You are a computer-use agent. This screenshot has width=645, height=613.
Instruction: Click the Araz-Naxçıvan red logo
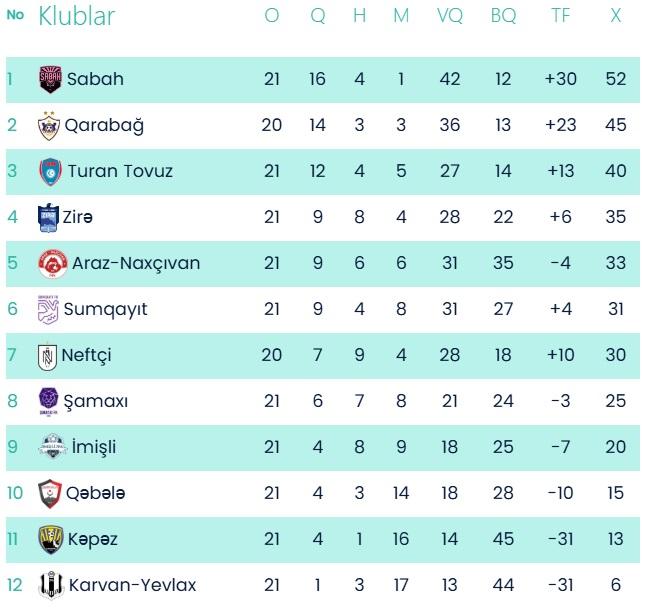pos(50,263)
